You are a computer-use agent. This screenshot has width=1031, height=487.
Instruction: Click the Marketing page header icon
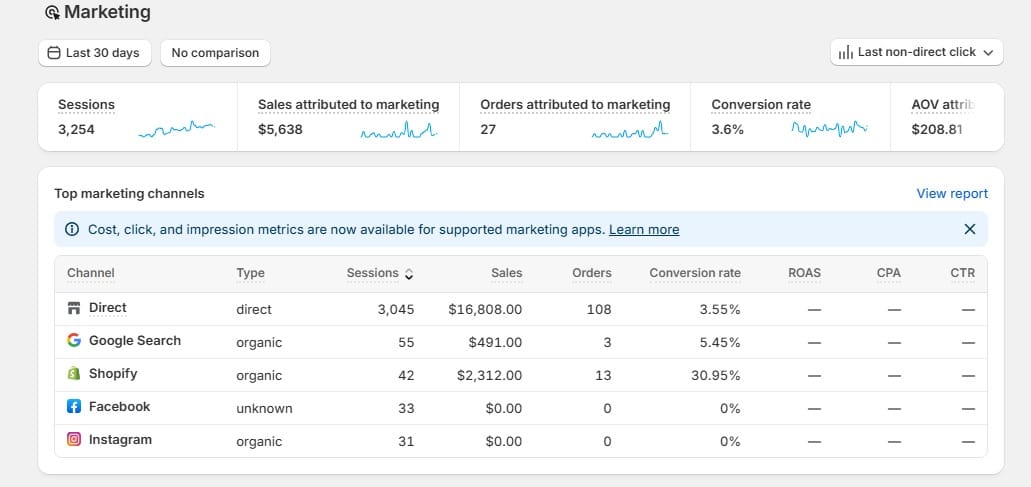click(53, 12)
